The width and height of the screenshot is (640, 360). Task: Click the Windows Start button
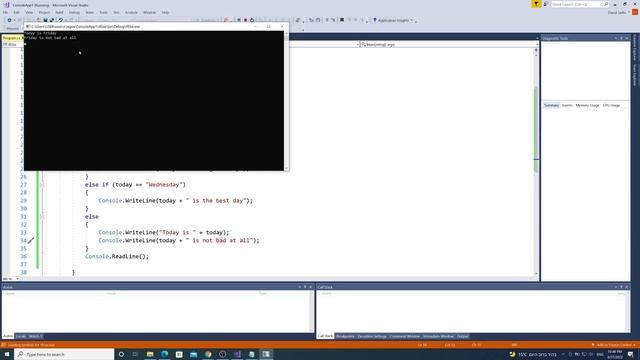pyautogui.click(x=7, y=354)
